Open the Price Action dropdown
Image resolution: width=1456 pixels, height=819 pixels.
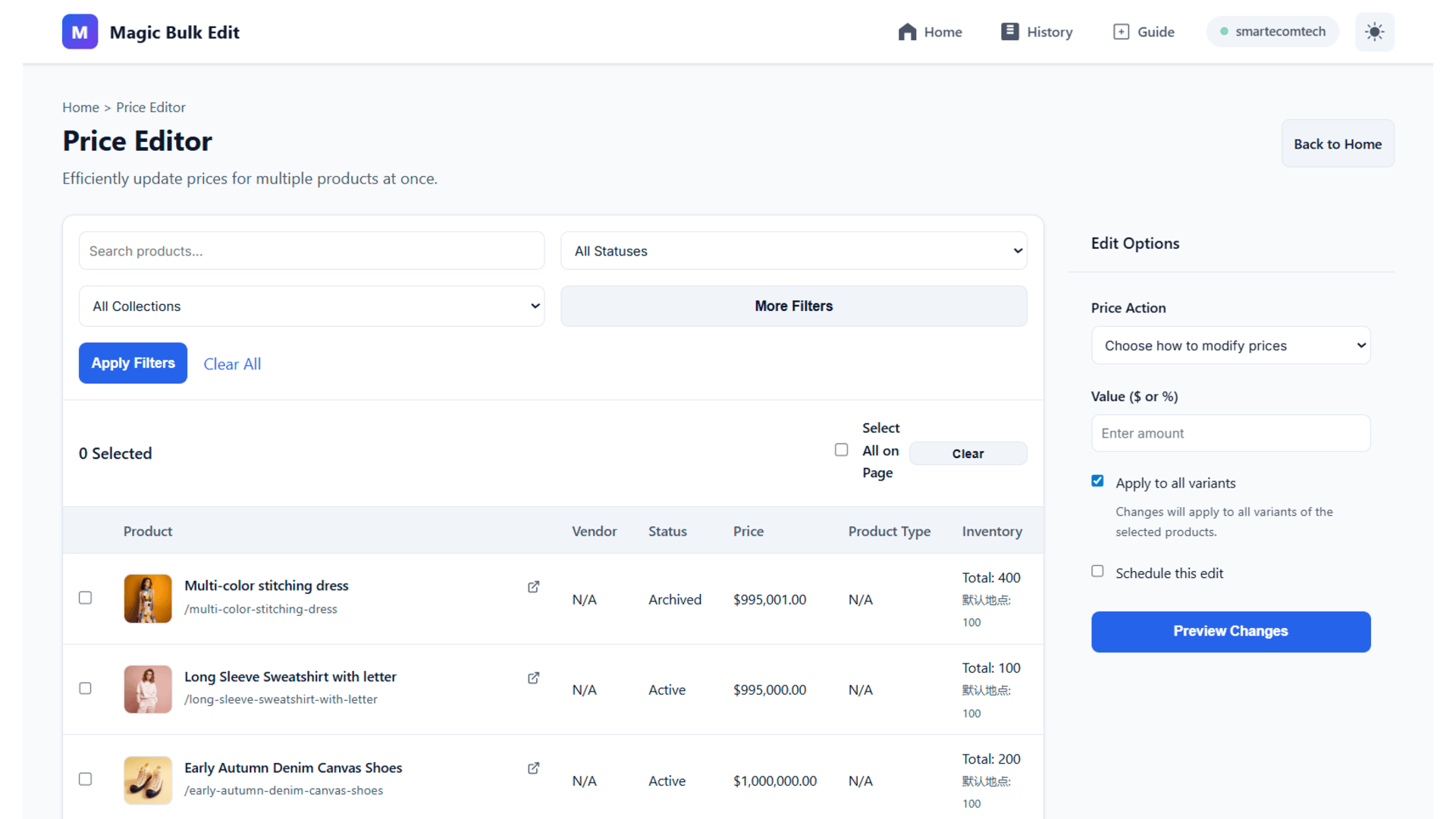(1230, 346)
